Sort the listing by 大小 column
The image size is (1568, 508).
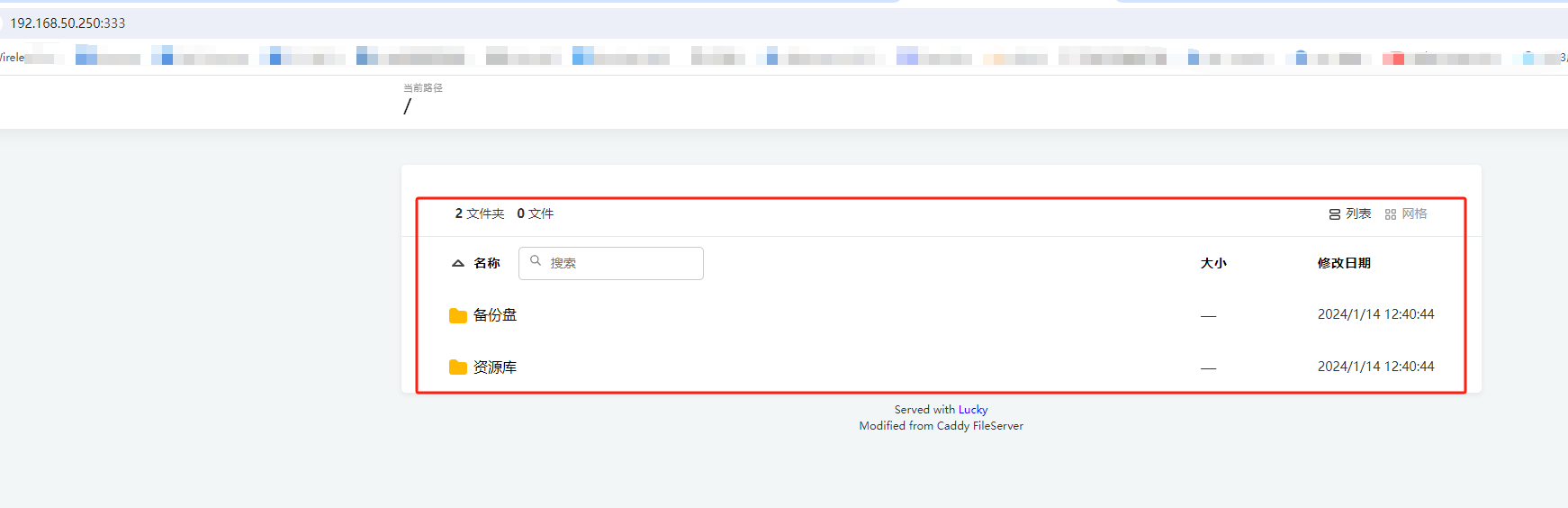(1212, 263)
